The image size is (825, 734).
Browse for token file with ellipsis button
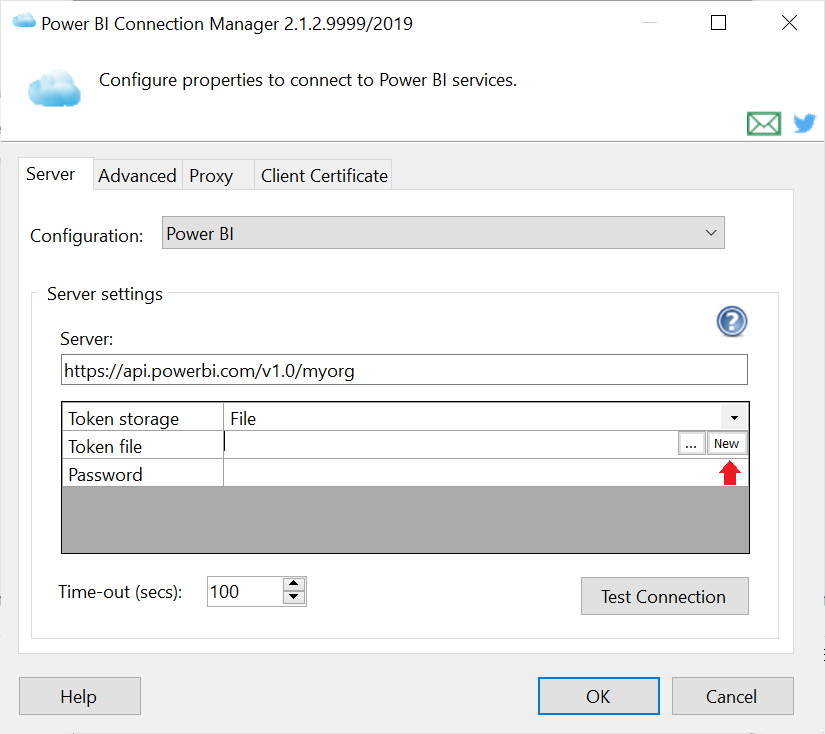691,444
